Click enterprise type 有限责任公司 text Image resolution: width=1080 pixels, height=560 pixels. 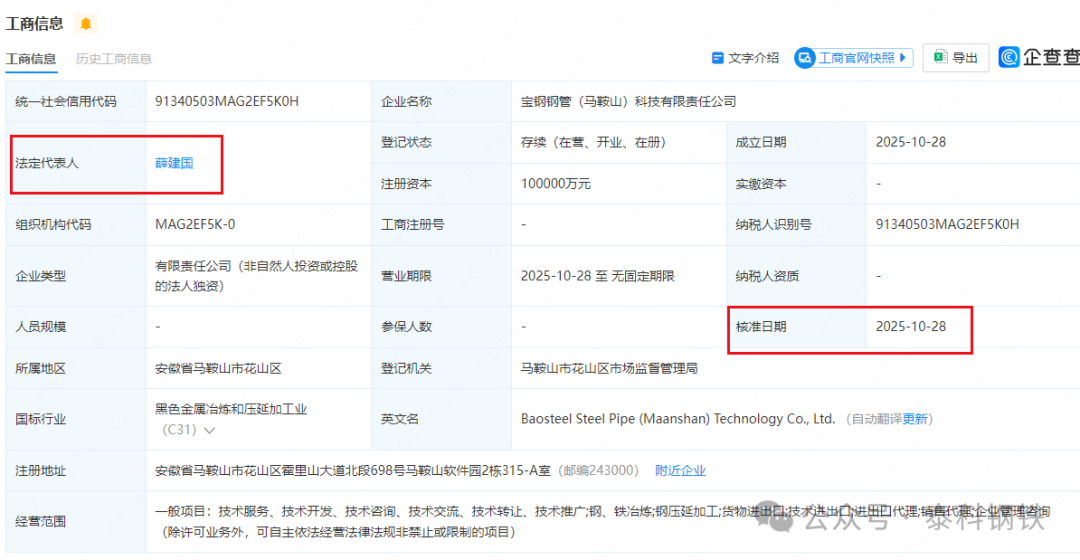pyautogui.click(x=256, y=276)
